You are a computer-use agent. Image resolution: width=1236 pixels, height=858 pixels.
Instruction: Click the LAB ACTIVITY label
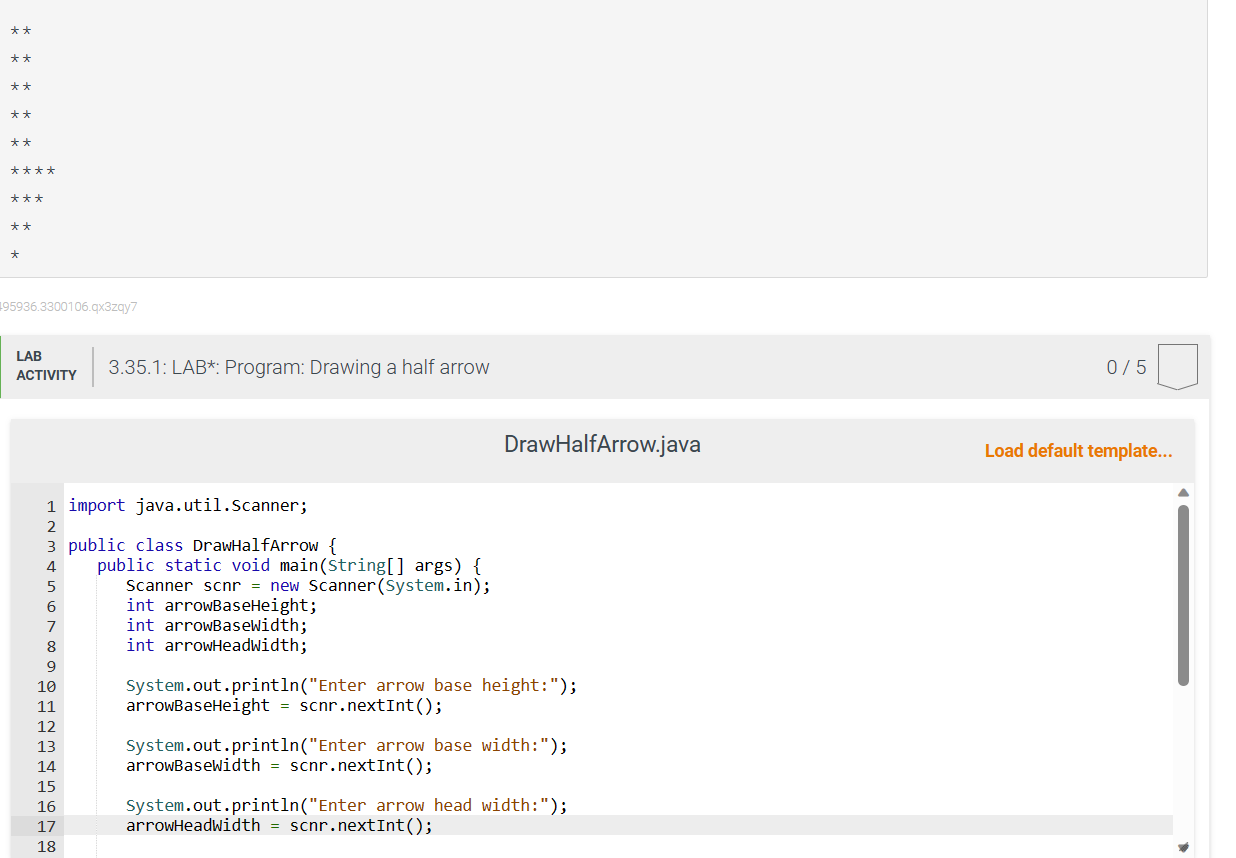[x=46, y=366]
